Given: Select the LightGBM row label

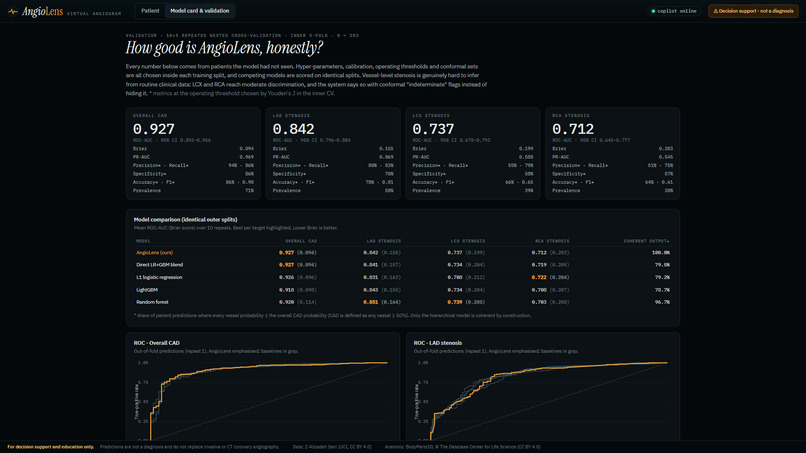Looking at the screenshot, I should 147,290.
